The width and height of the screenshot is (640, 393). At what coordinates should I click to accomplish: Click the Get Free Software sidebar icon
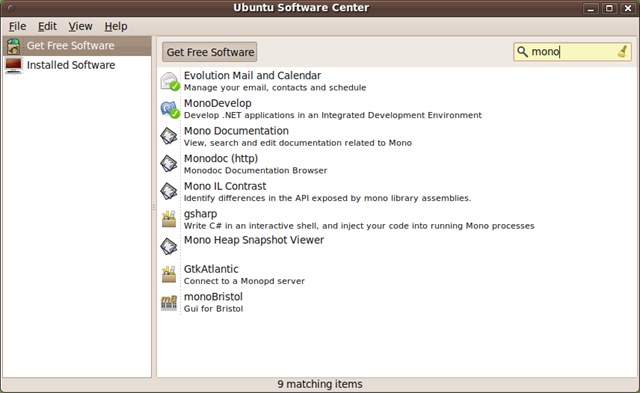(13, 46)
